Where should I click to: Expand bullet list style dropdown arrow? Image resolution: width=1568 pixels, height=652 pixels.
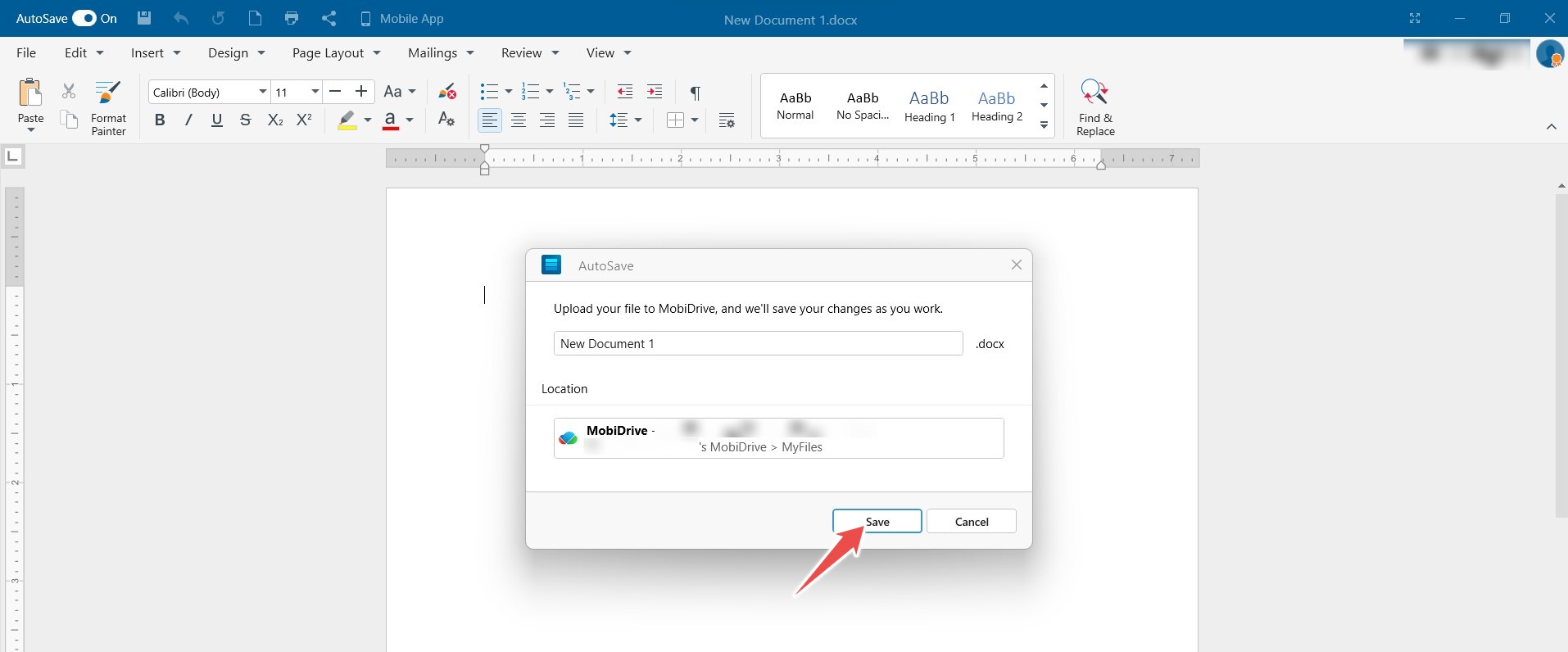coord(508,92)
